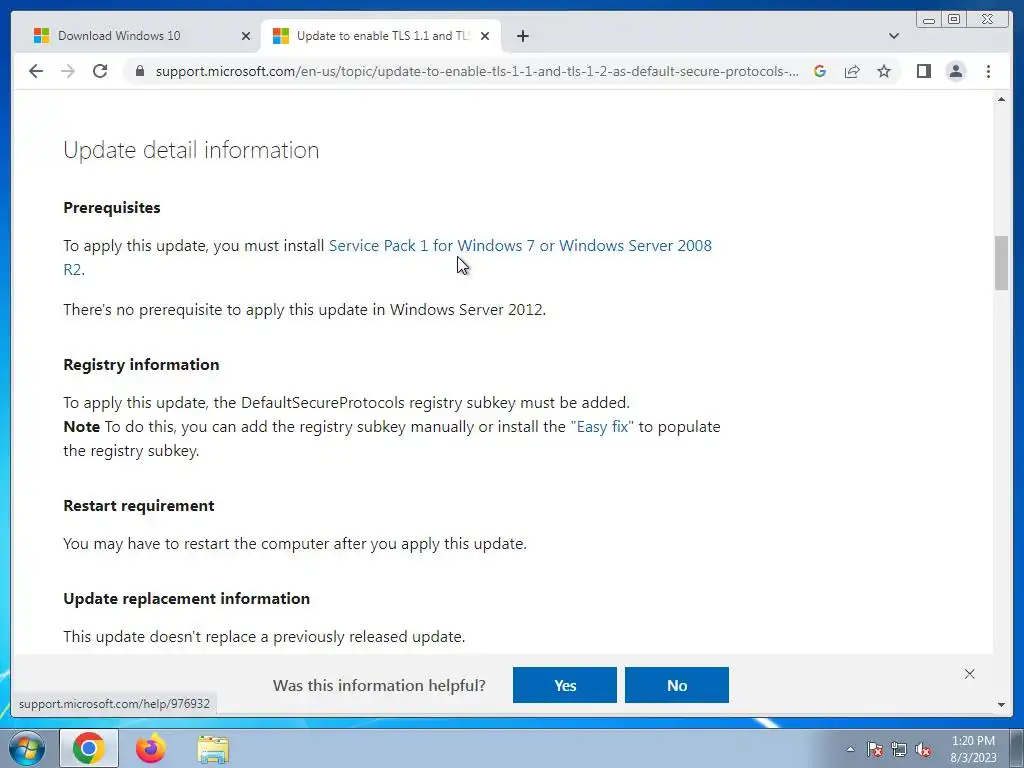View site information via padlock icon
Image resolution: width=1024 pixels, height=768 pixels.
coord(139,71)
